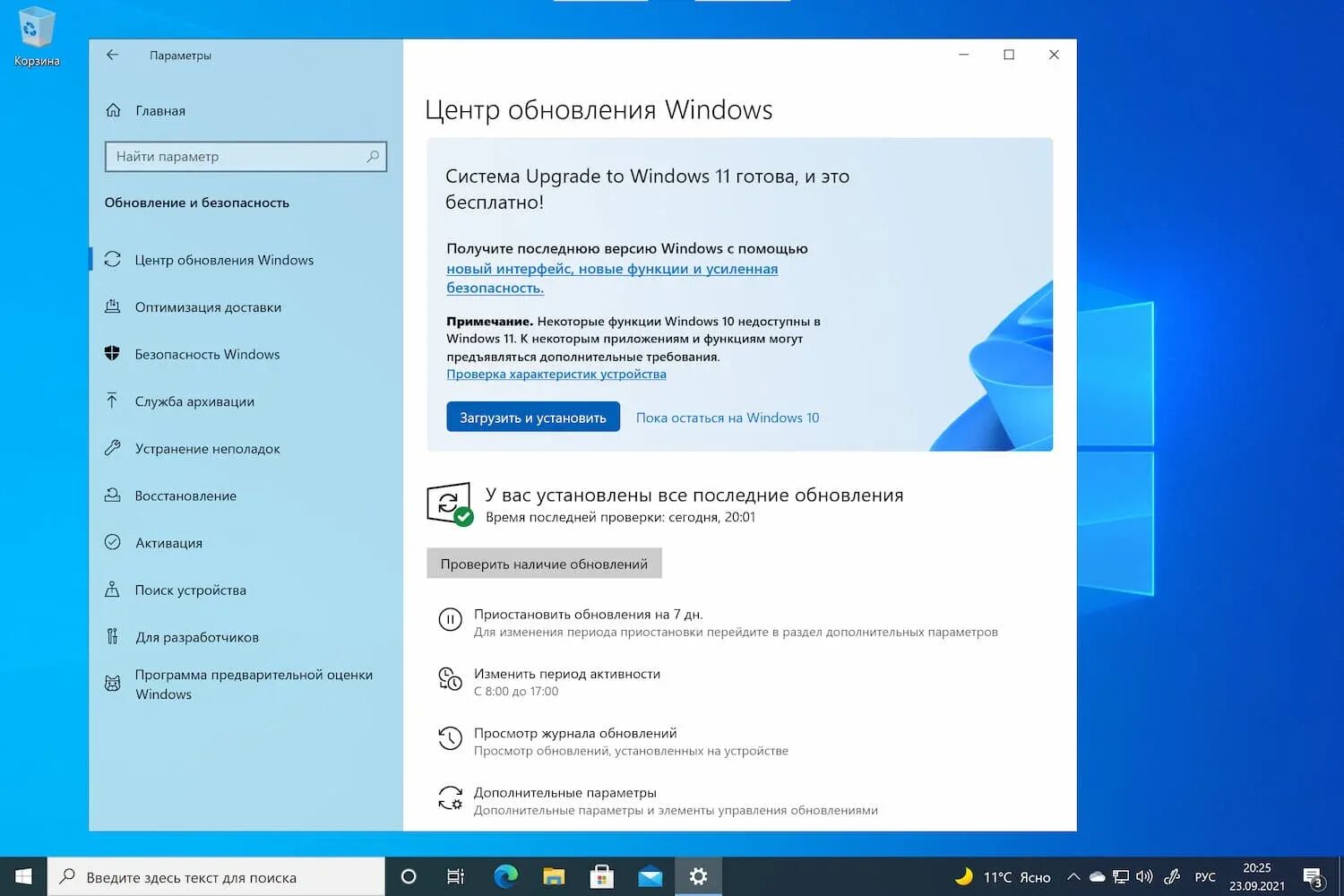Screen dimensions: 1344x896
Task: Maximize the Параметры window
Action: (x=1009, y=55)
